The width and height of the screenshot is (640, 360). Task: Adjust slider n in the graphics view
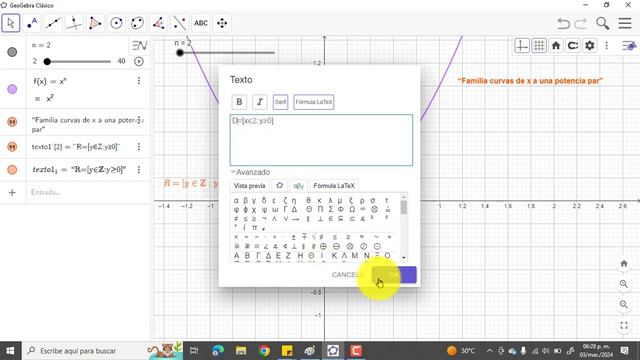pos(227,53)
